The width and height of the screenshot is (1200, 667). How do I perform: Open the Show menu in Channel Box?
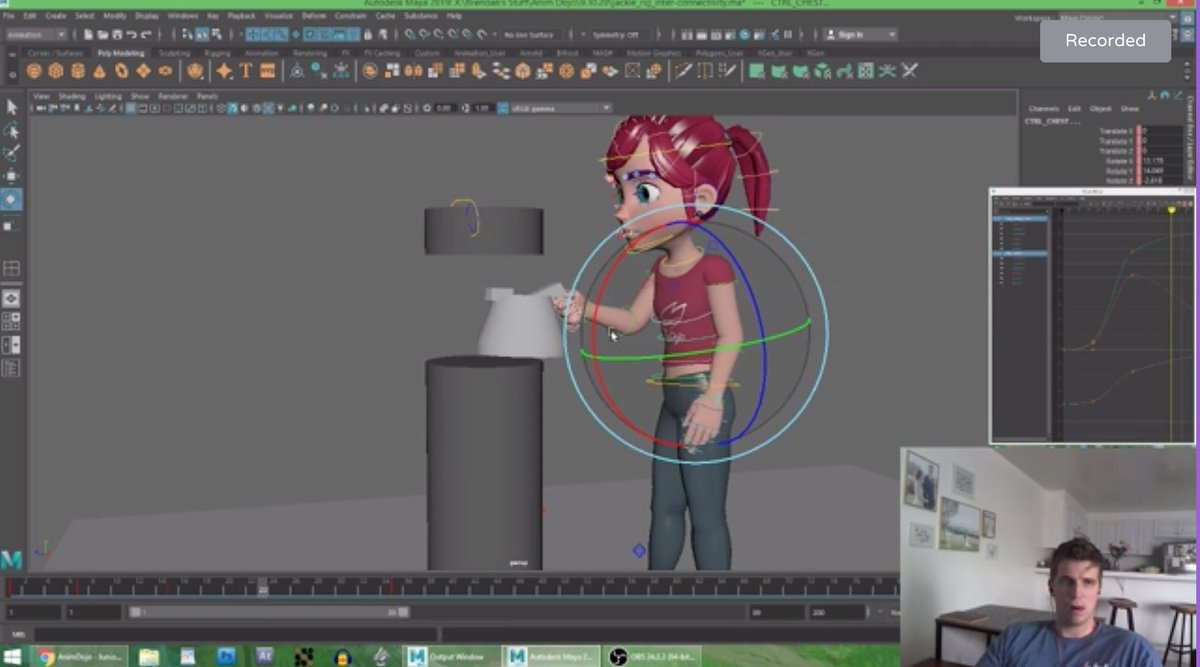pos(1130,108)
